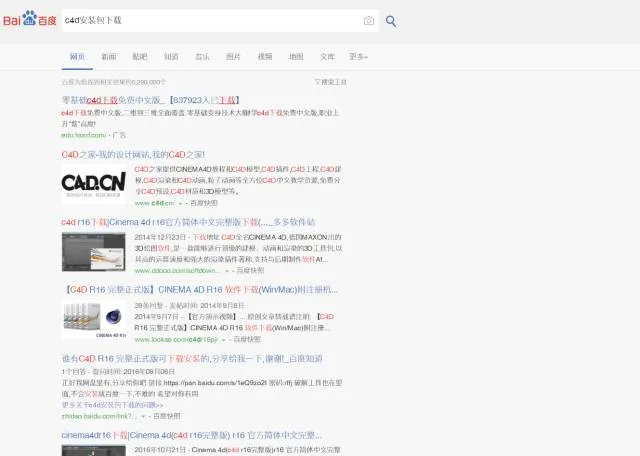Click the 广告 label beside edu.hxsd.com
Image resolution: width=640 pixels, height=456 pixels.
tap(119, 135)
